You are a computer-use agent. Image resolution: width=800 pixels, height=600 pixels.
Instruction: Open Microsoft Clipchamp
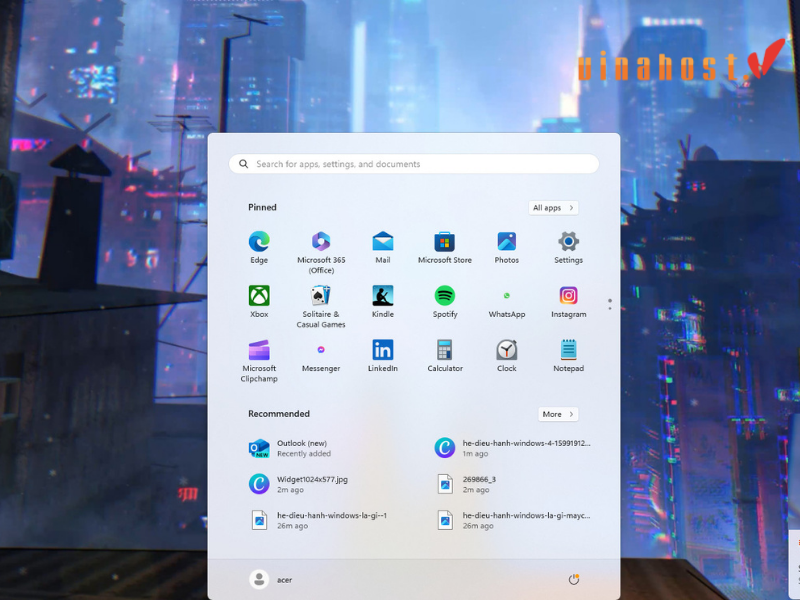259,361
